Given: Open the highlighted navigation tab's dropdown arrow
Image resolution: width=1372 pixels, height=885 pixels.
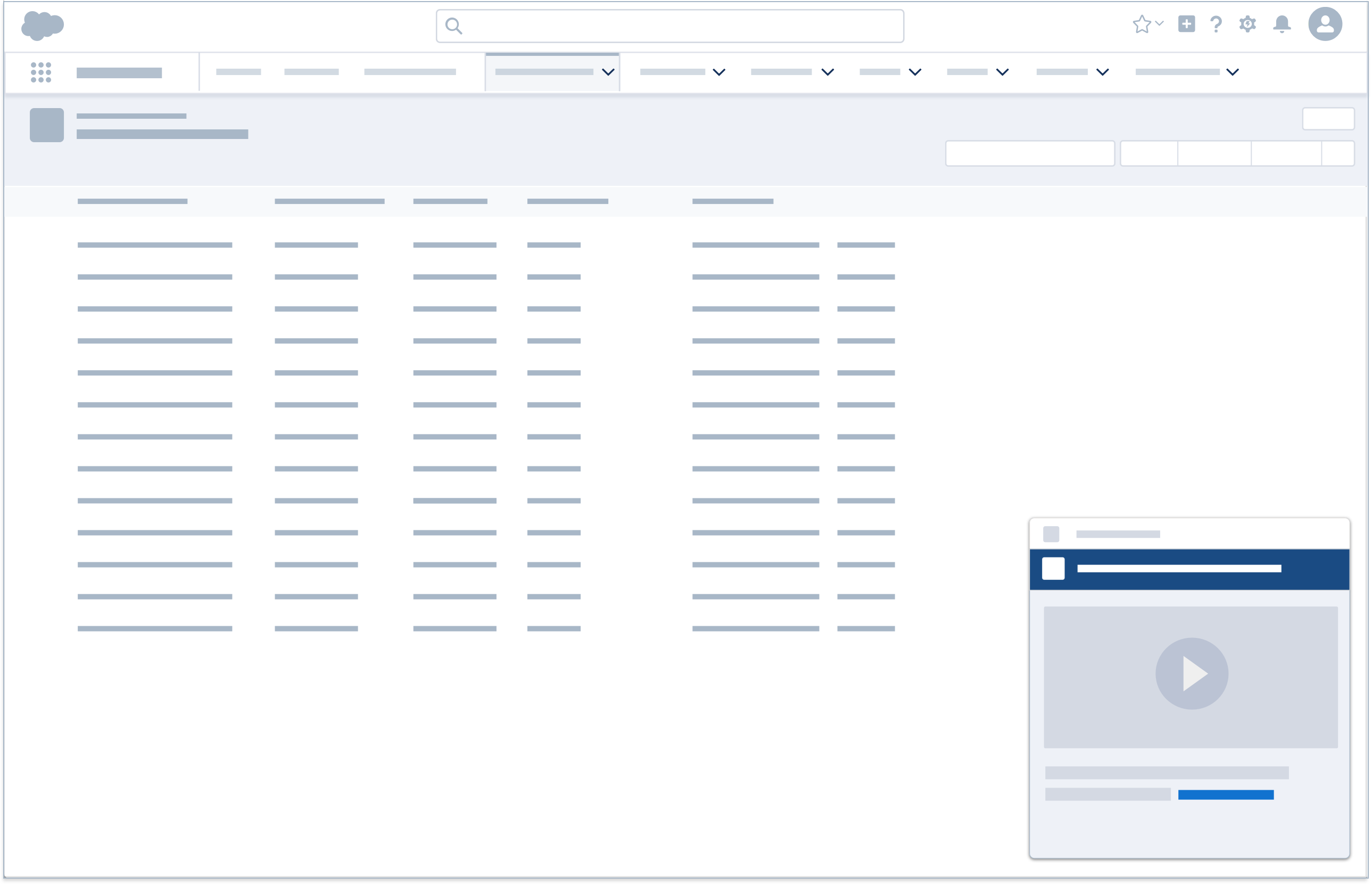Looking at the screenshot, I should pos(607,72).
